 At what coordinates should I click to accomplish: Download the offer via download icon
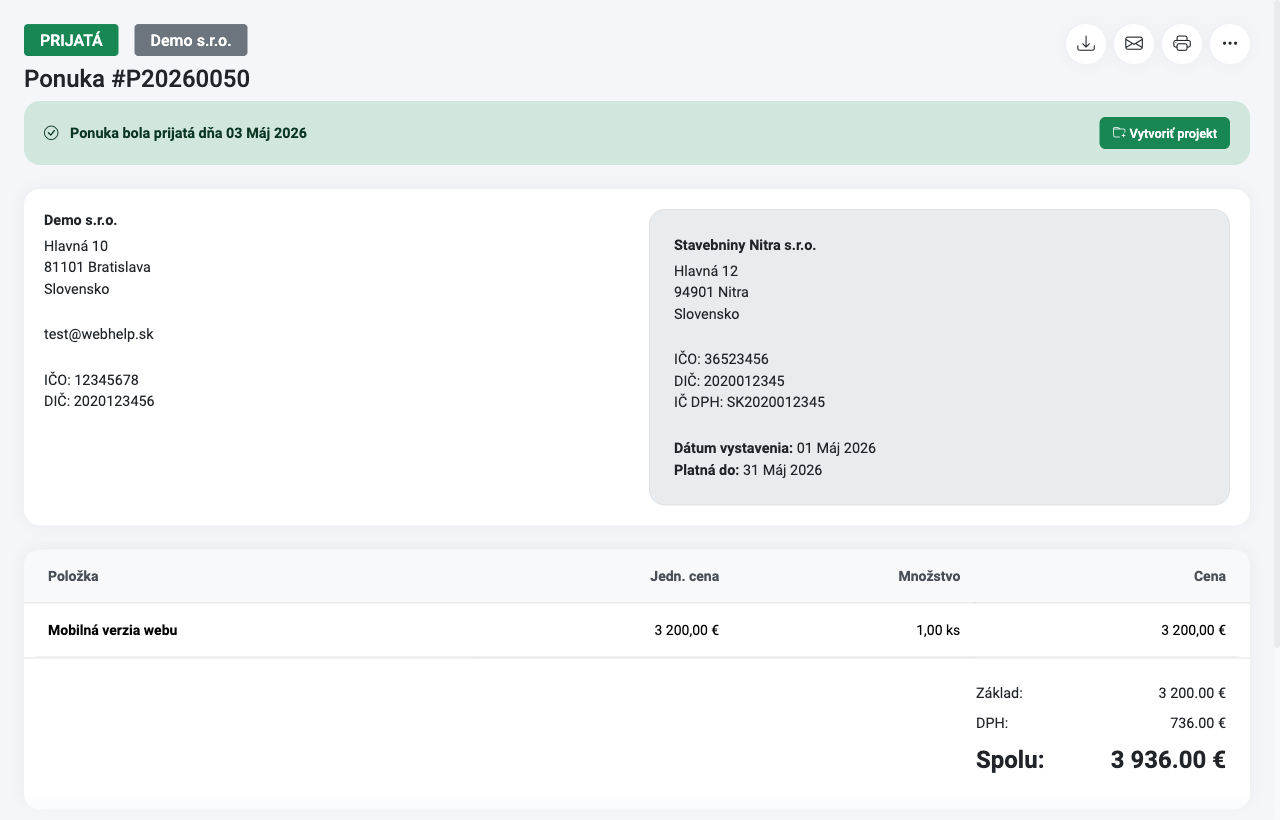coord(1086,44)
